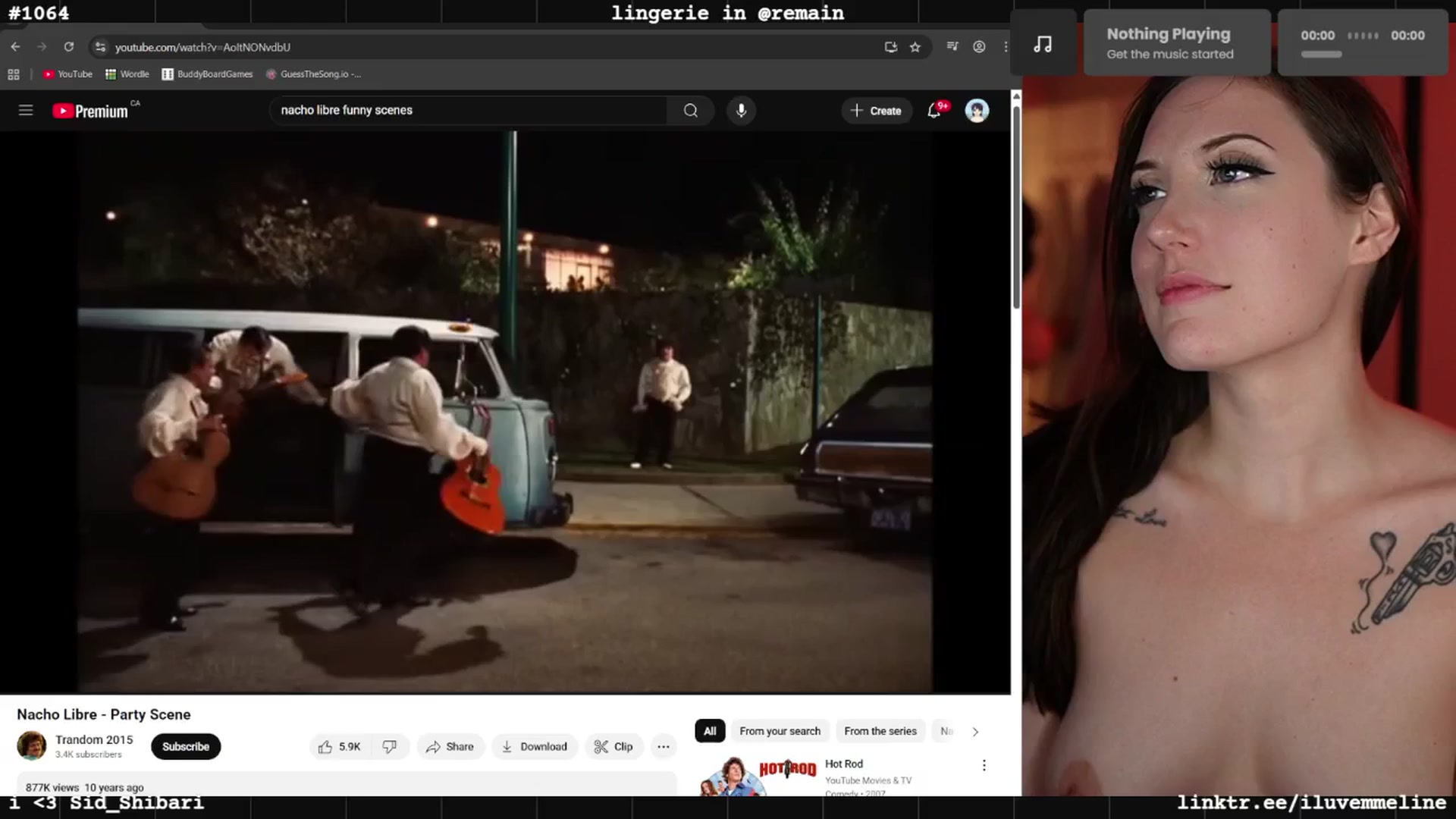Show more filter chips with right chevron
This screenshot has height=819, width=1456.
975,732
